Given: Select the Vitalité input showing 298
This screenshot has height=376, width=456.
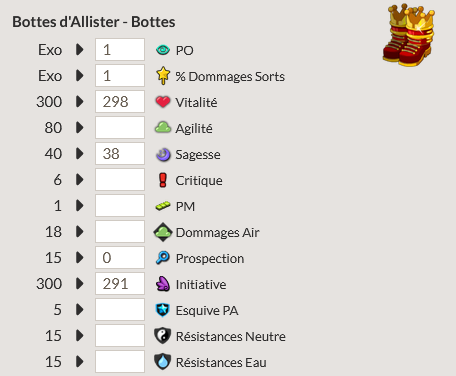Looking at the screenshot, I should (x=120, y=101).
